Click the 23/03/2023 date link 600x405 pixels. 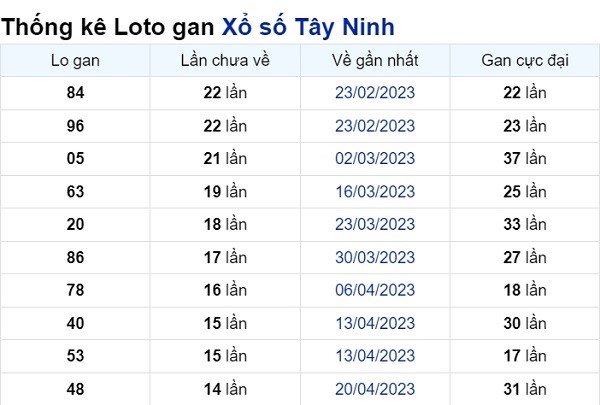375,224
